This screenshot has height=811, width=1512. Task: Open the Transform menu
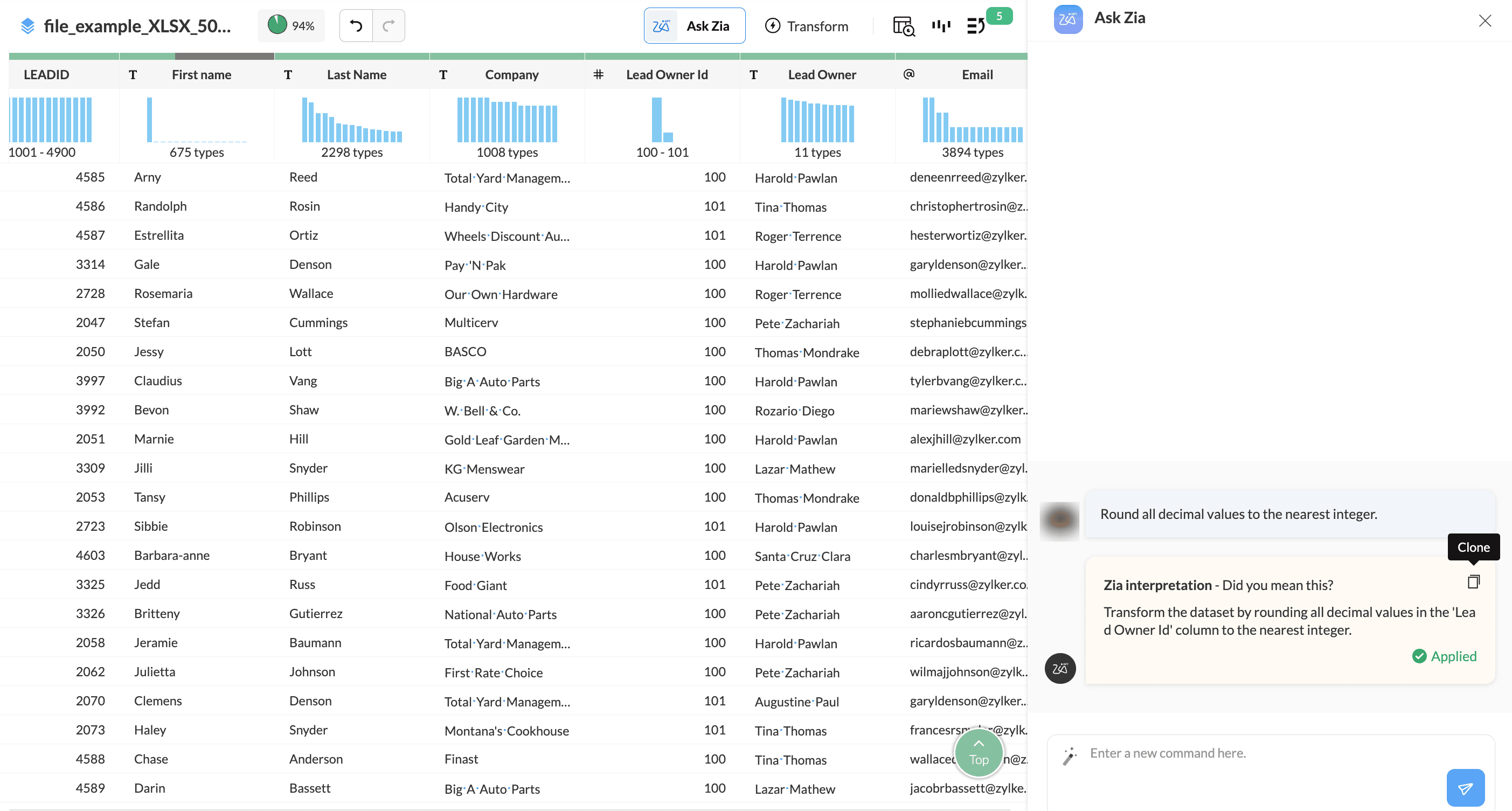click(x=807, y=26)
